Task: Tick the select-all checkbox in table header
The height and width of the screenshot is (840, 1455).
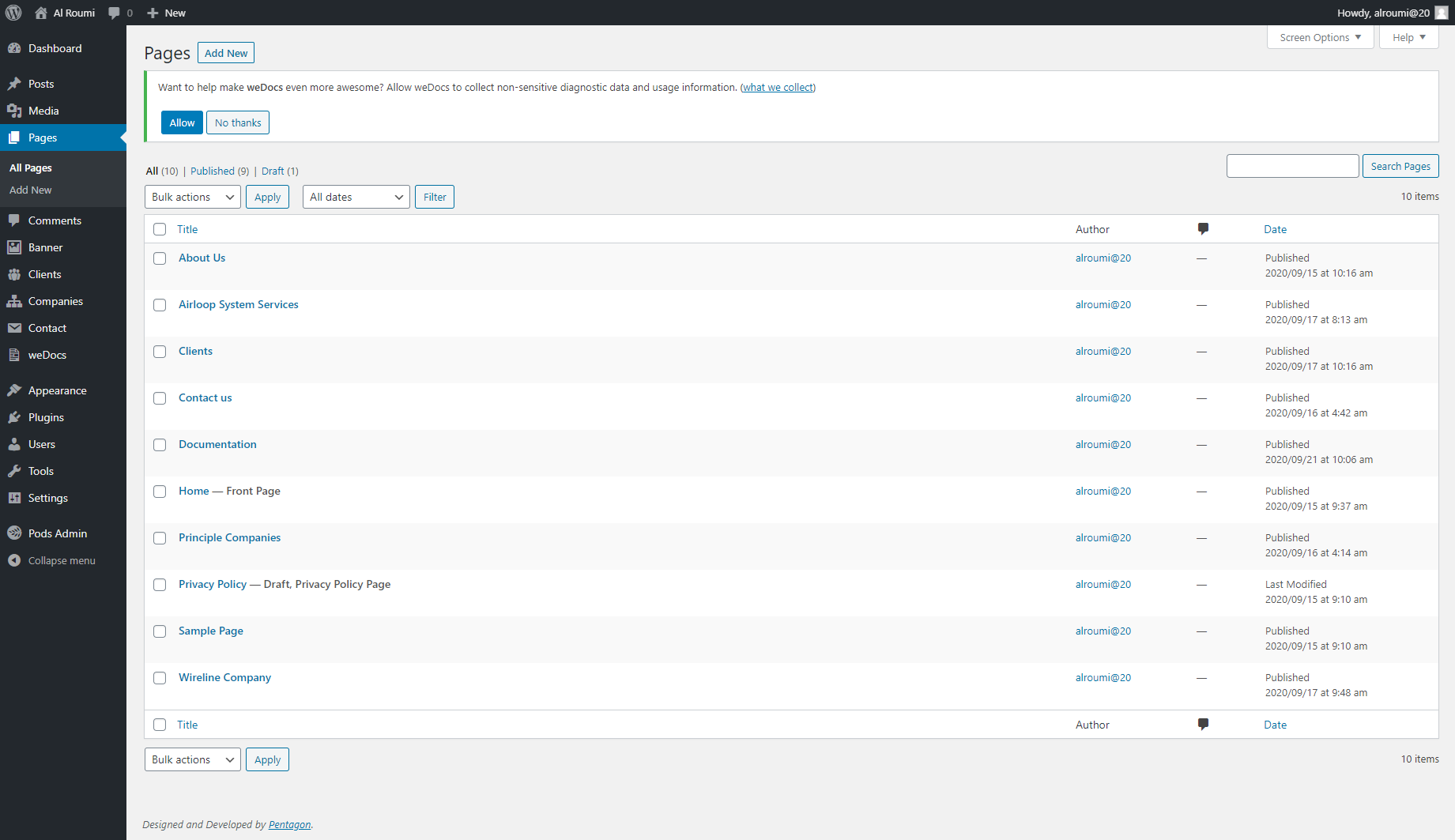Action: pos(160,229)
